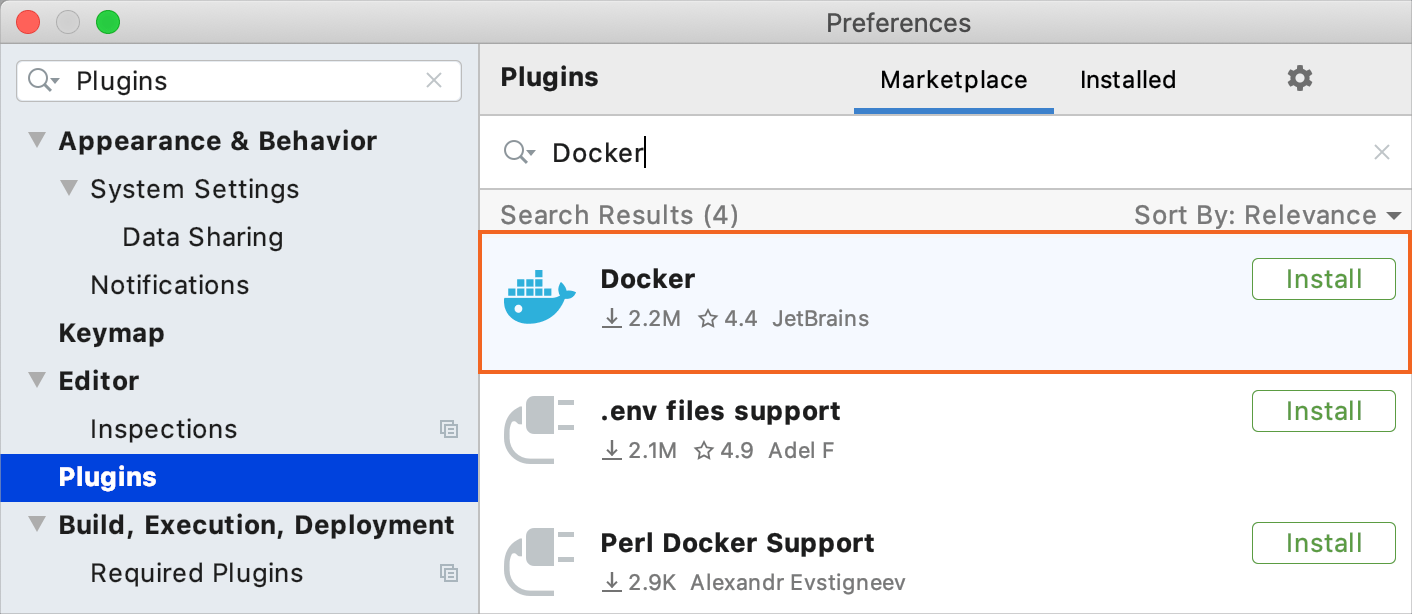The image size is (1412, 614).
Task: Click the Docker plugin title
Action: pyautogui.click(x=648, y=279)
